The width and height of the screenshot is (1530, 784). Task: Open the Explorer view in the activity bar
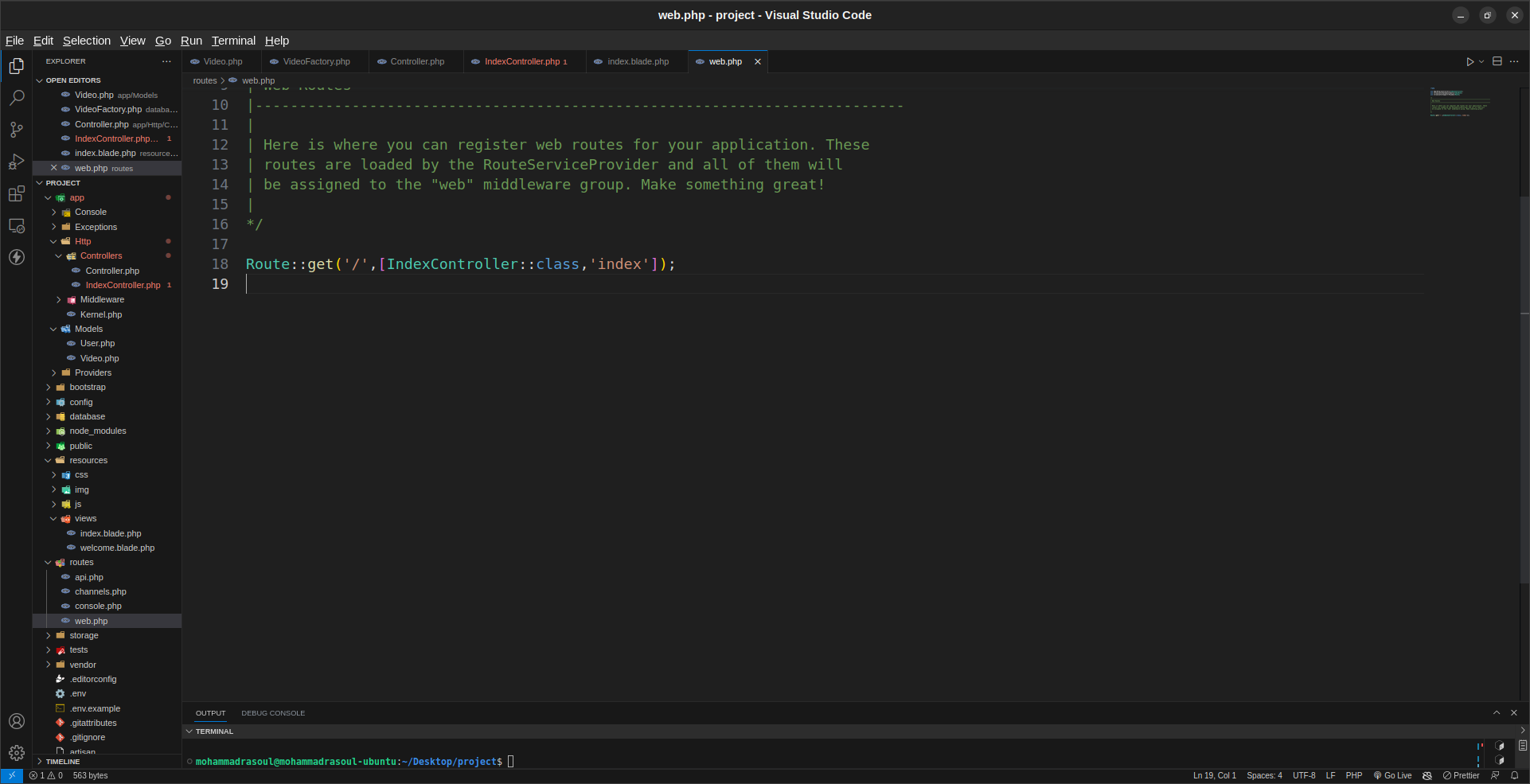point(16,66)
